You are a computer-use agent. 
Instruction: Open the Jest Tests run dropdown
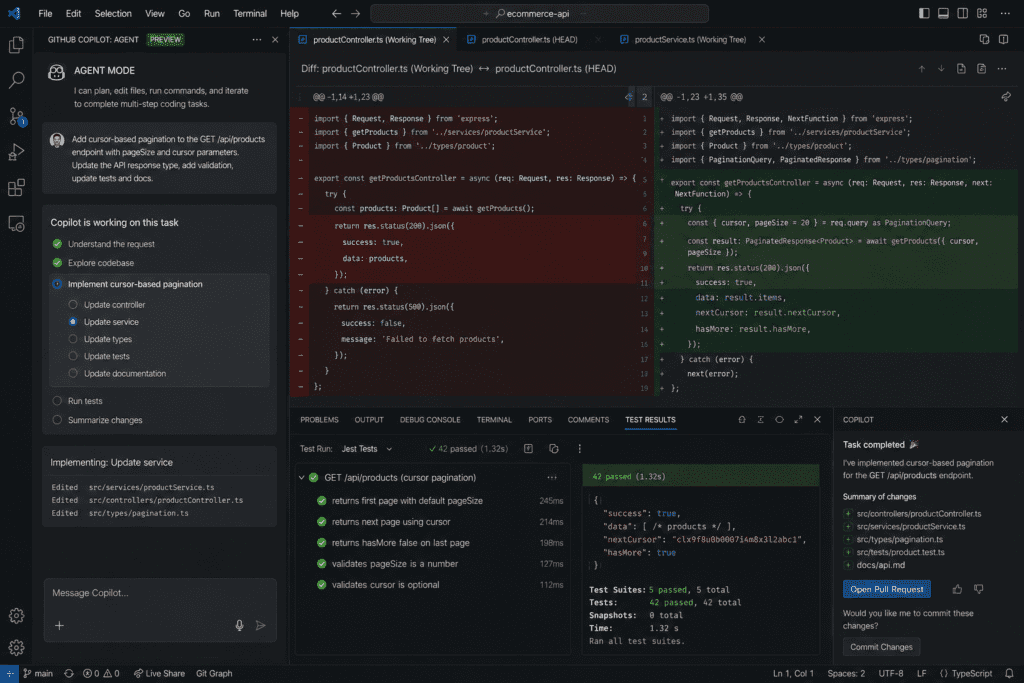367,449
